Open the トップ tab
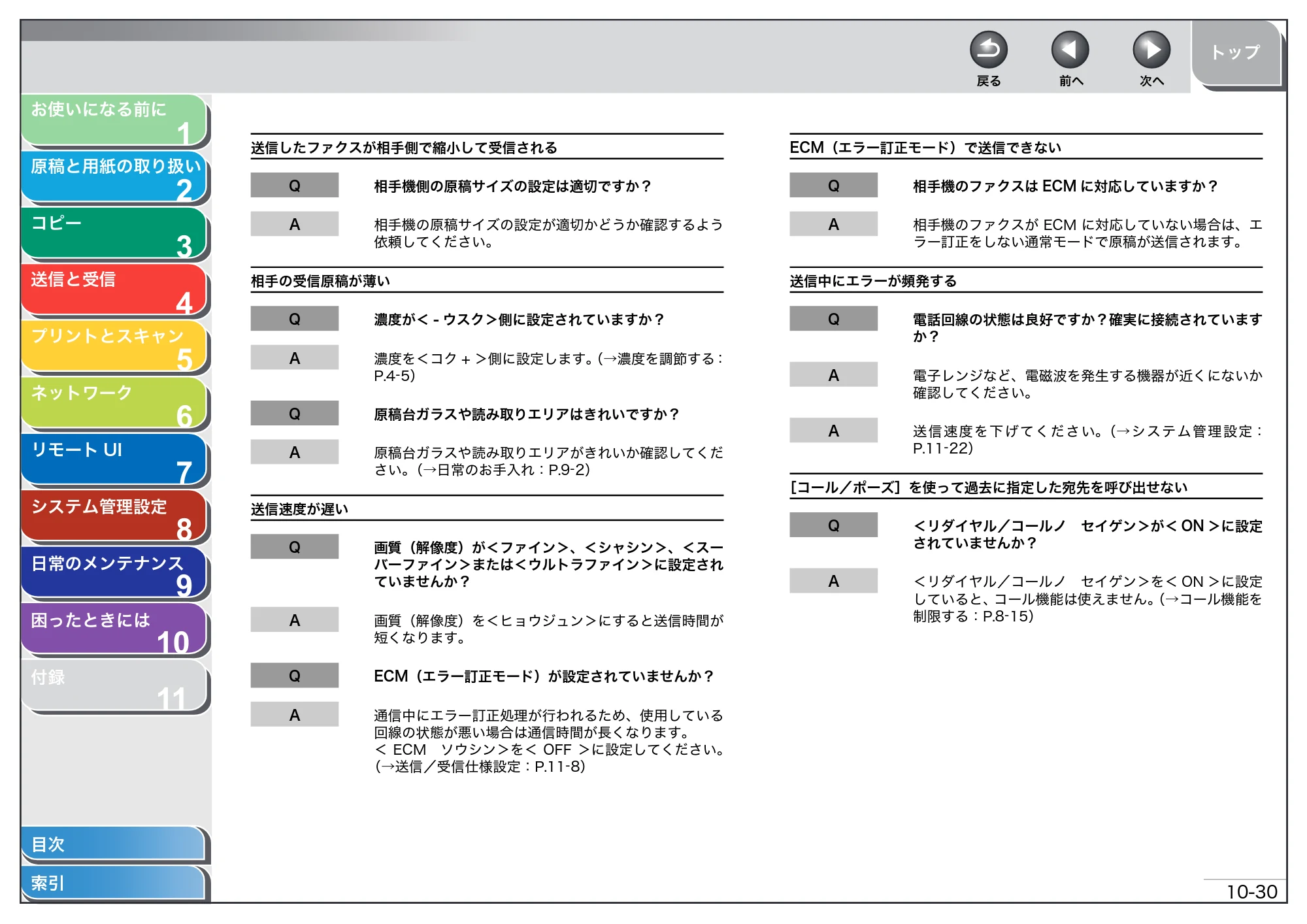Screen dimensions: 1307x924 (1235, 53)
